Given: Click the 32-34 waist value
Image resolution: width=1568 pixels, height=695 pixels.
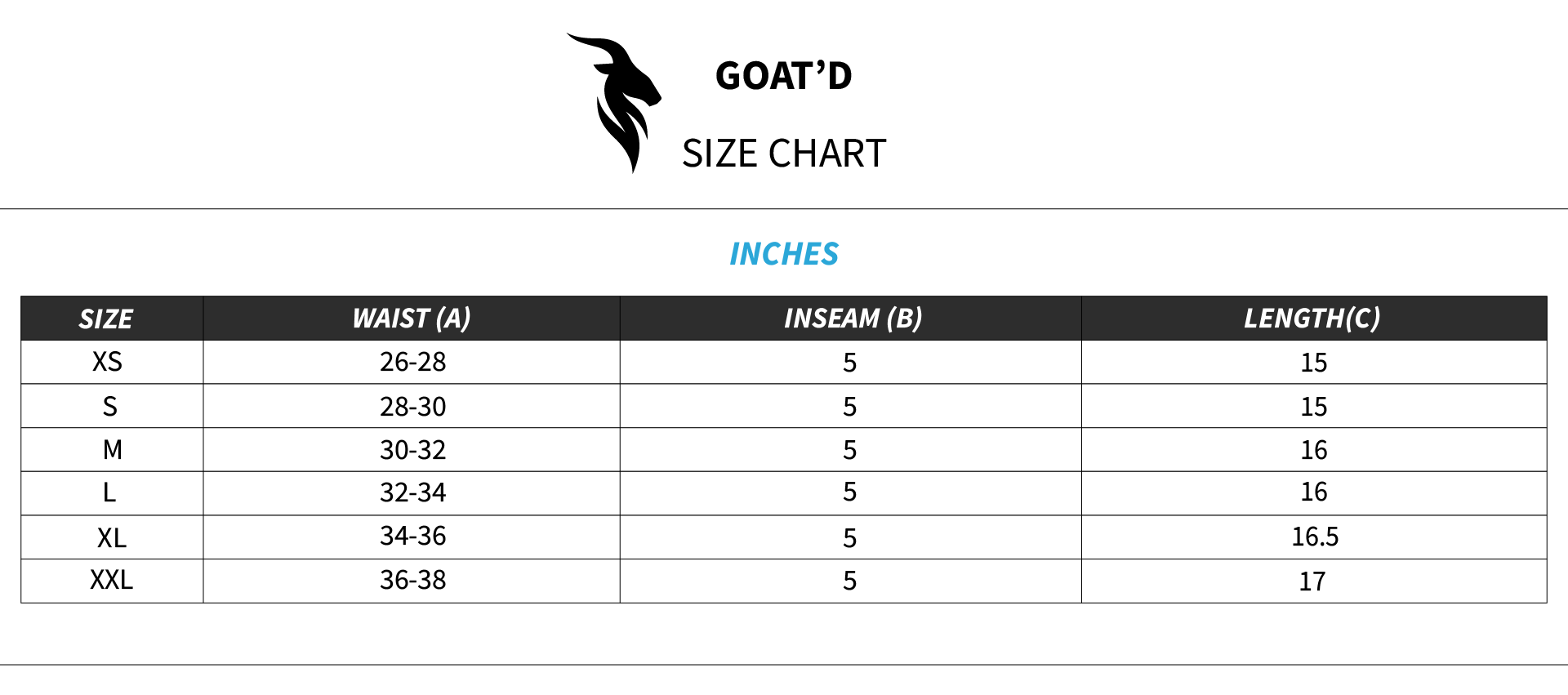Looking at the screenshot, I should 412,492.
